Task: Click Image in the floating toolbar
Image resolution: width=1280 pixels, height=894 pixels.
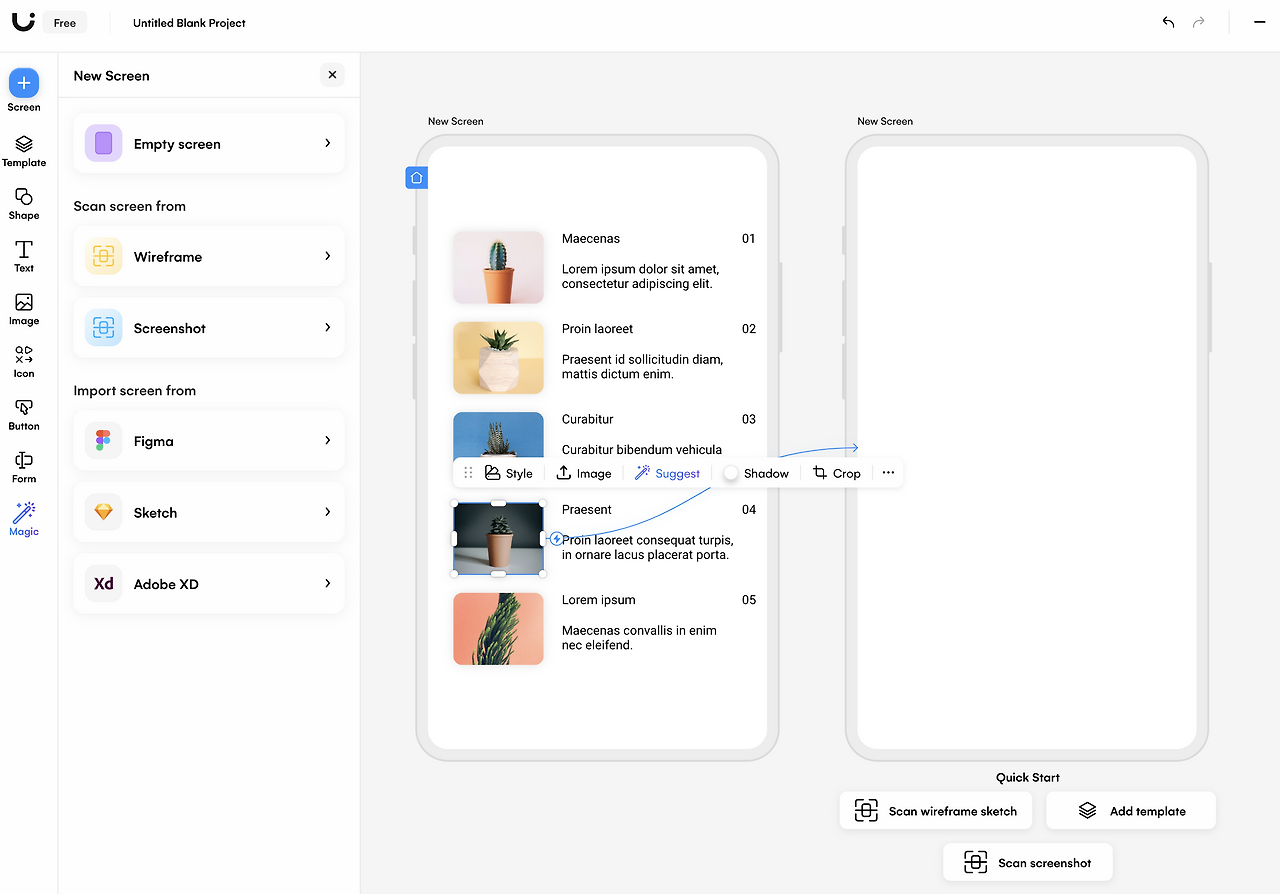Action: pyautogui.click(x=584, y=473)
